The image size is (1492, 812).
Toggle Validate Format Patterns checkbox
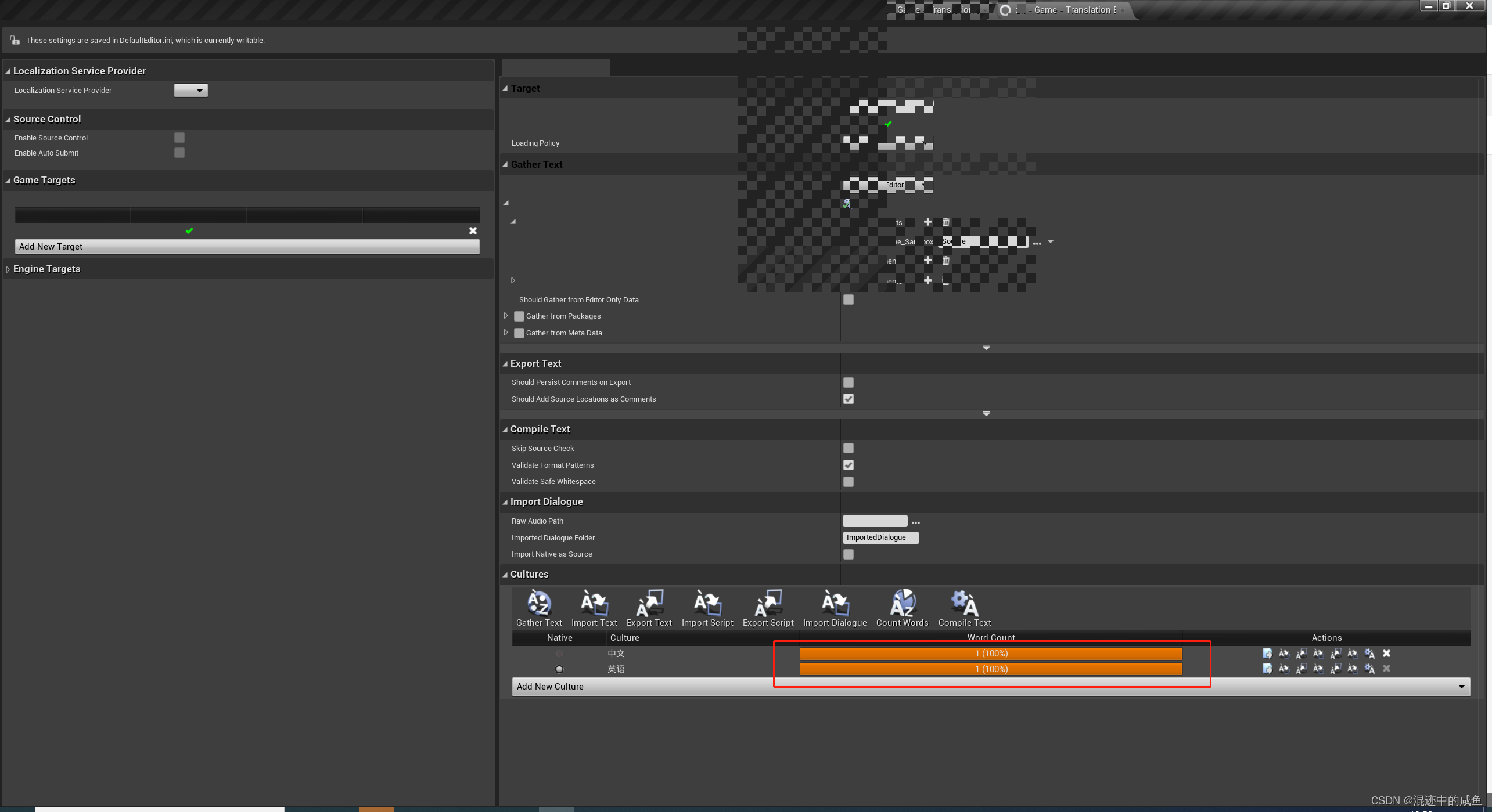tap(849, 465)
